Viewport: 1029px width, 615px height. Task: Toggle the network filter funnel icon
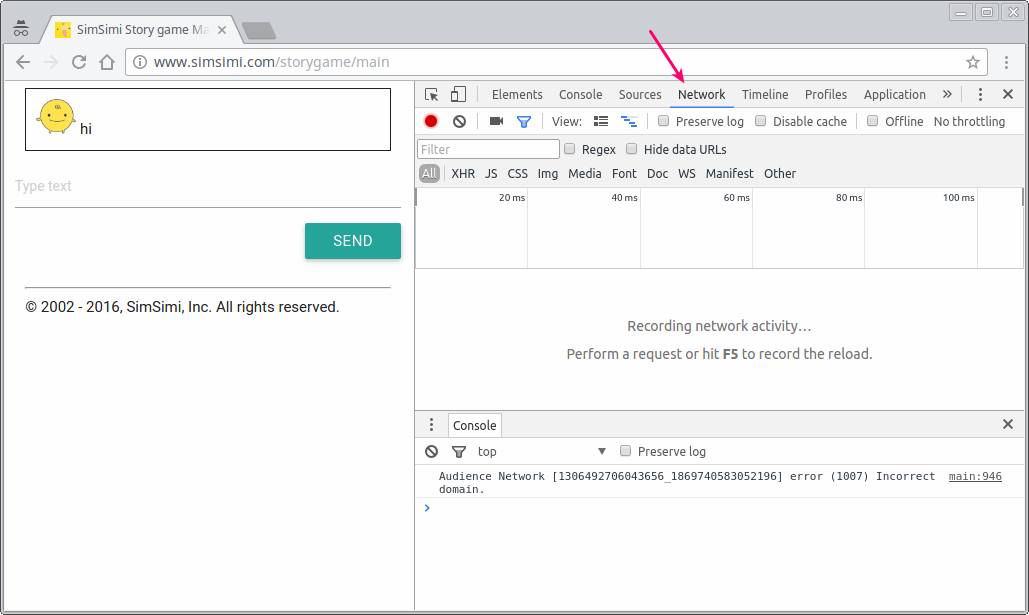click(x=524, y=121)
